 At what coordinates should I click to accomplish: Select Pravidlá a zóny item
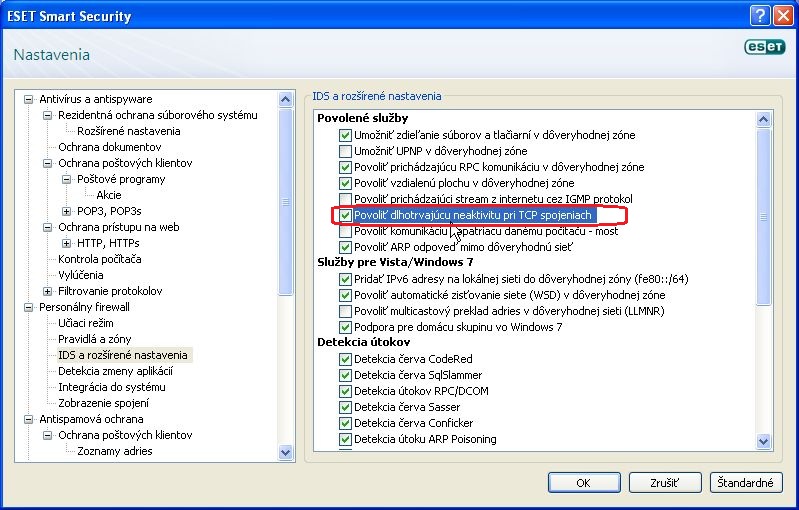point(94,339)
